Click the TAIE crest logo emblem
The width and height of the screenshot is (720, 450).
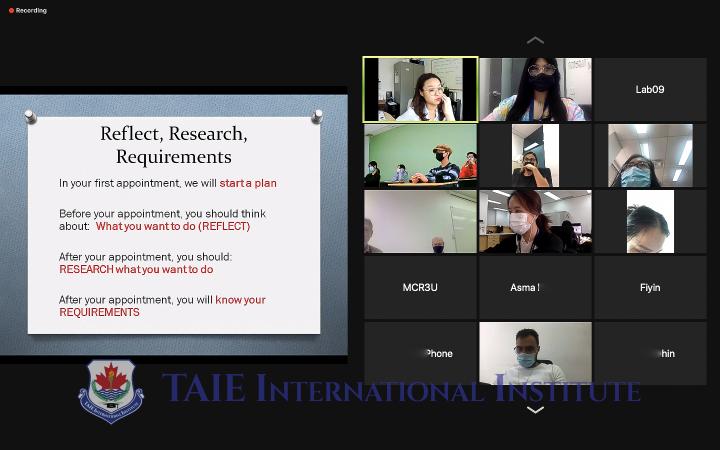click(110, 391)
